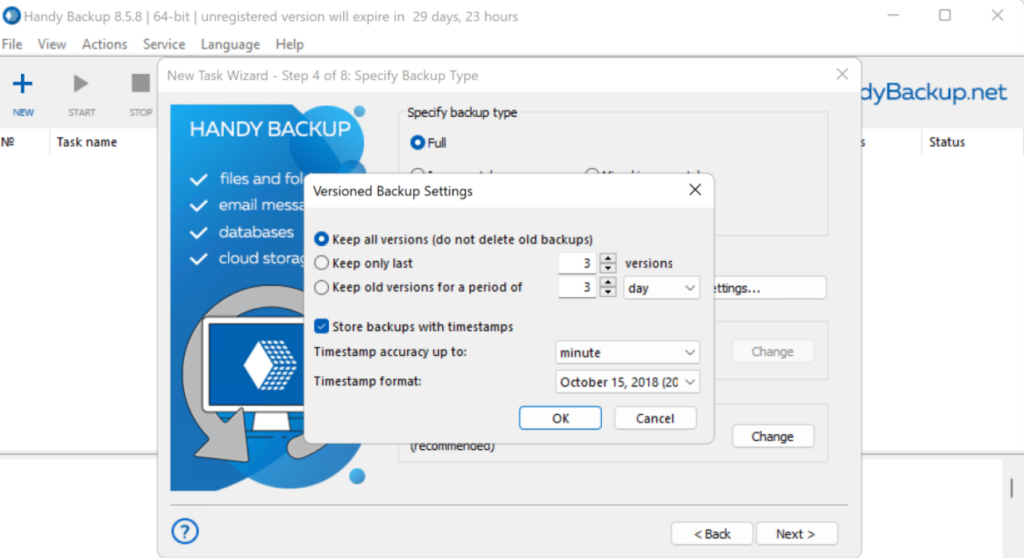Select the Full backup type radio
The width and height of the screenshot is (1024, 558).
click(417, 142)
